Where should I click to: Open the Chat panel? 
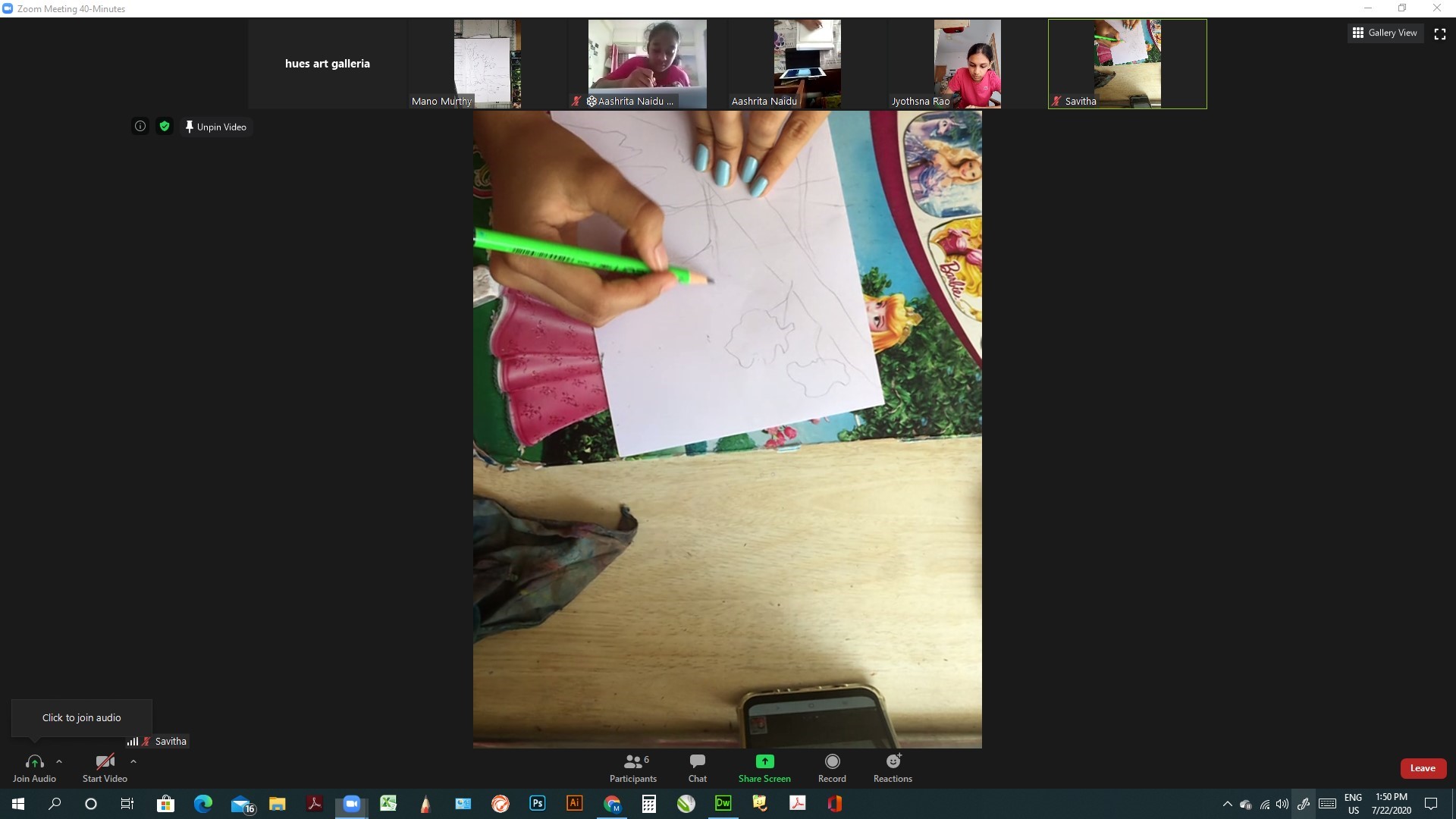[x=697, y=767]
